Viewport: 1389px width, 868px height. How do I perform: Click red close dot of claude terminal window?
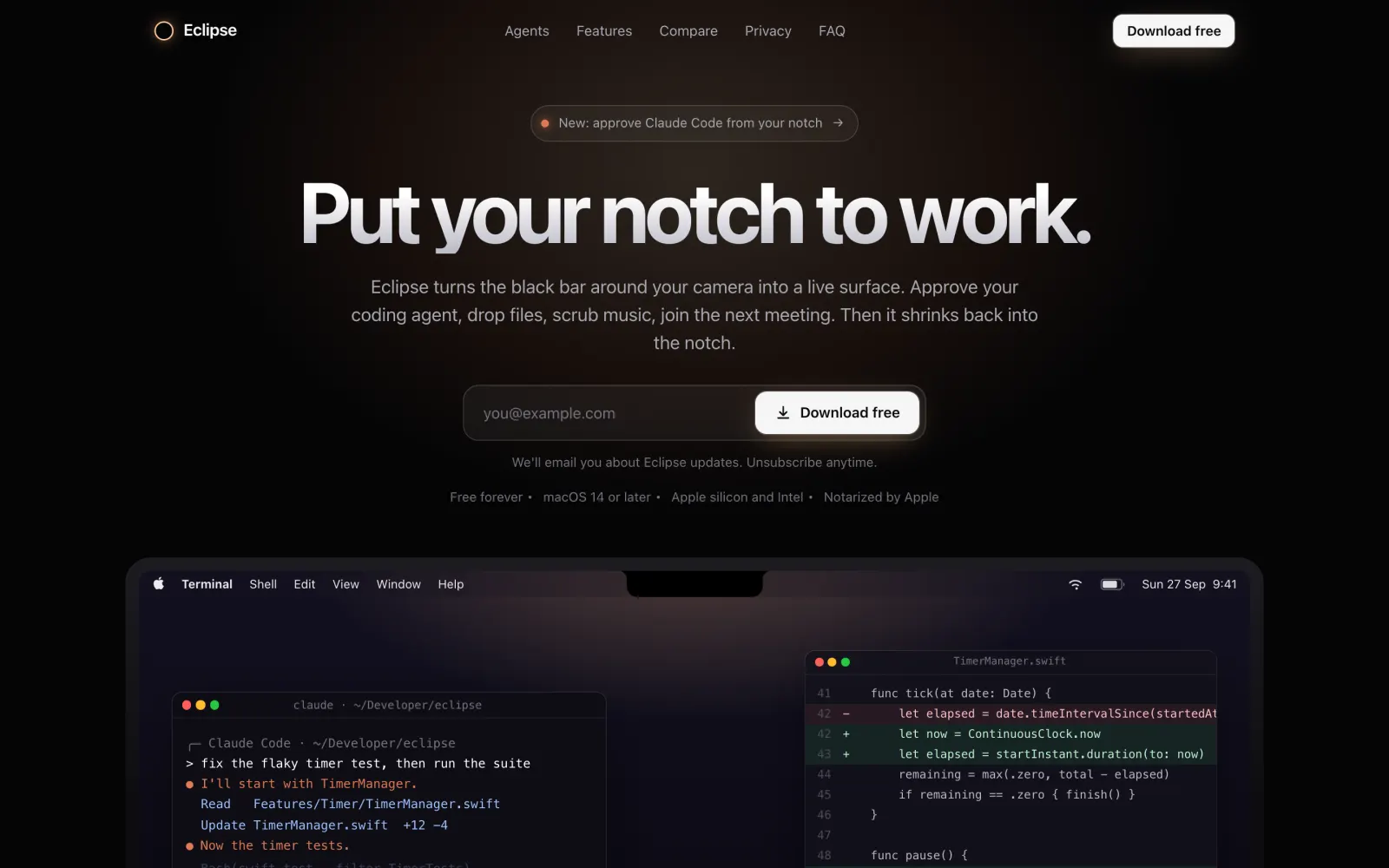point(187,705)
